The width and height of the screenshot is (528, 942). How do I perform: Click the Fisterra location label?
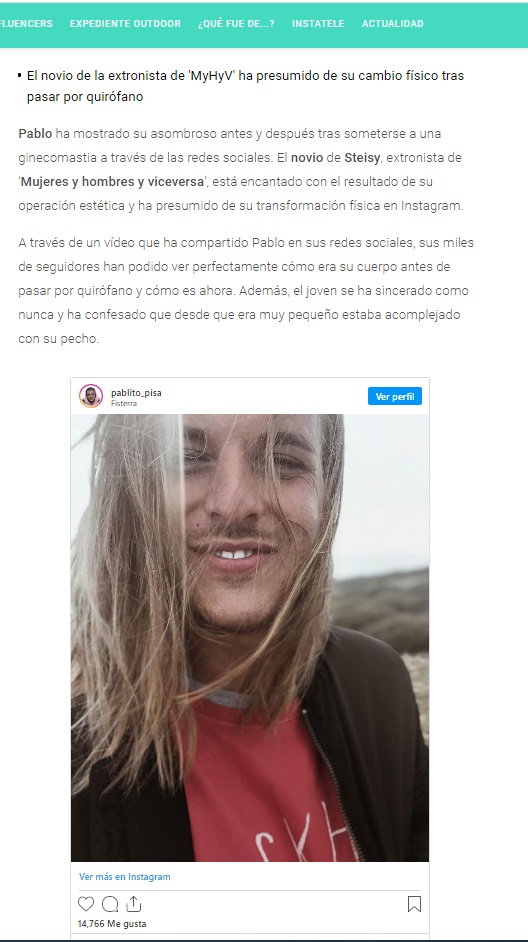click(124, 403)
